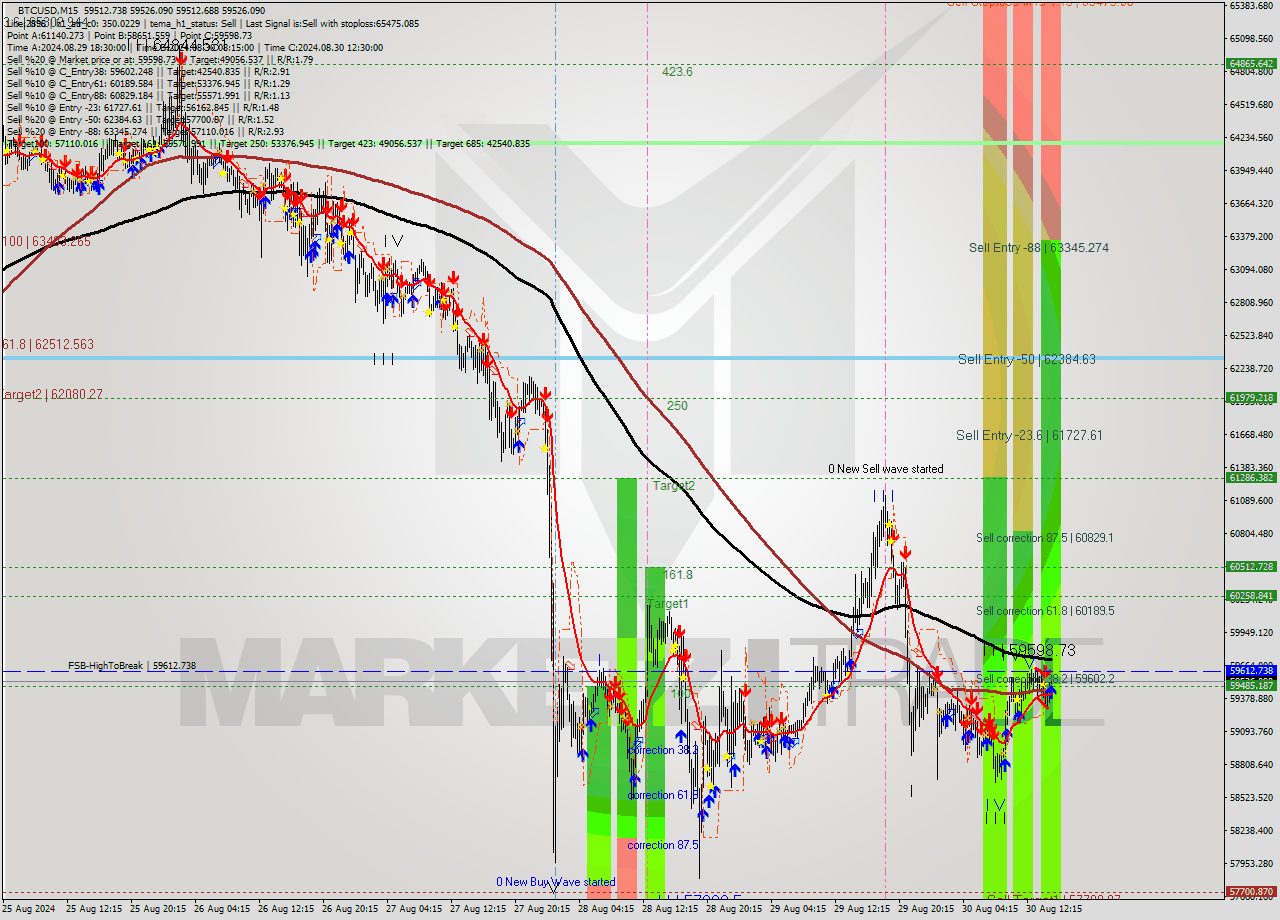Image resolution: width=1280 pixels, height=920 pixels.
Task: Click the 59598.73 price annotation on chart
Action: click(x=1042, y=650)
